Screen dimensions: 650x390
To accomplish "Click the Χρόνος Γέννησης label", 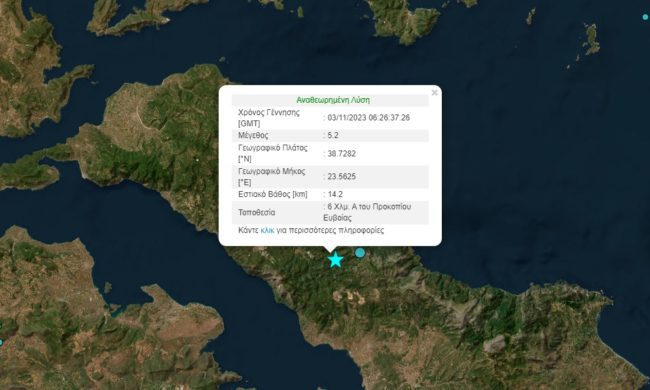I will pos(269,118).
